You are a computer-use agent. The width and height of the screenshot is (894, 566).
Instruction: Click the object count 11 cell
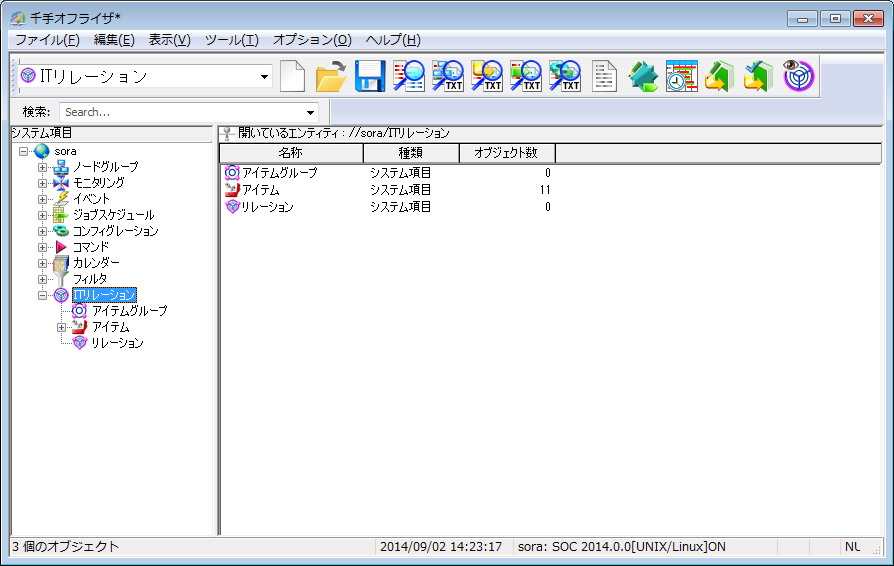(544, 190)
